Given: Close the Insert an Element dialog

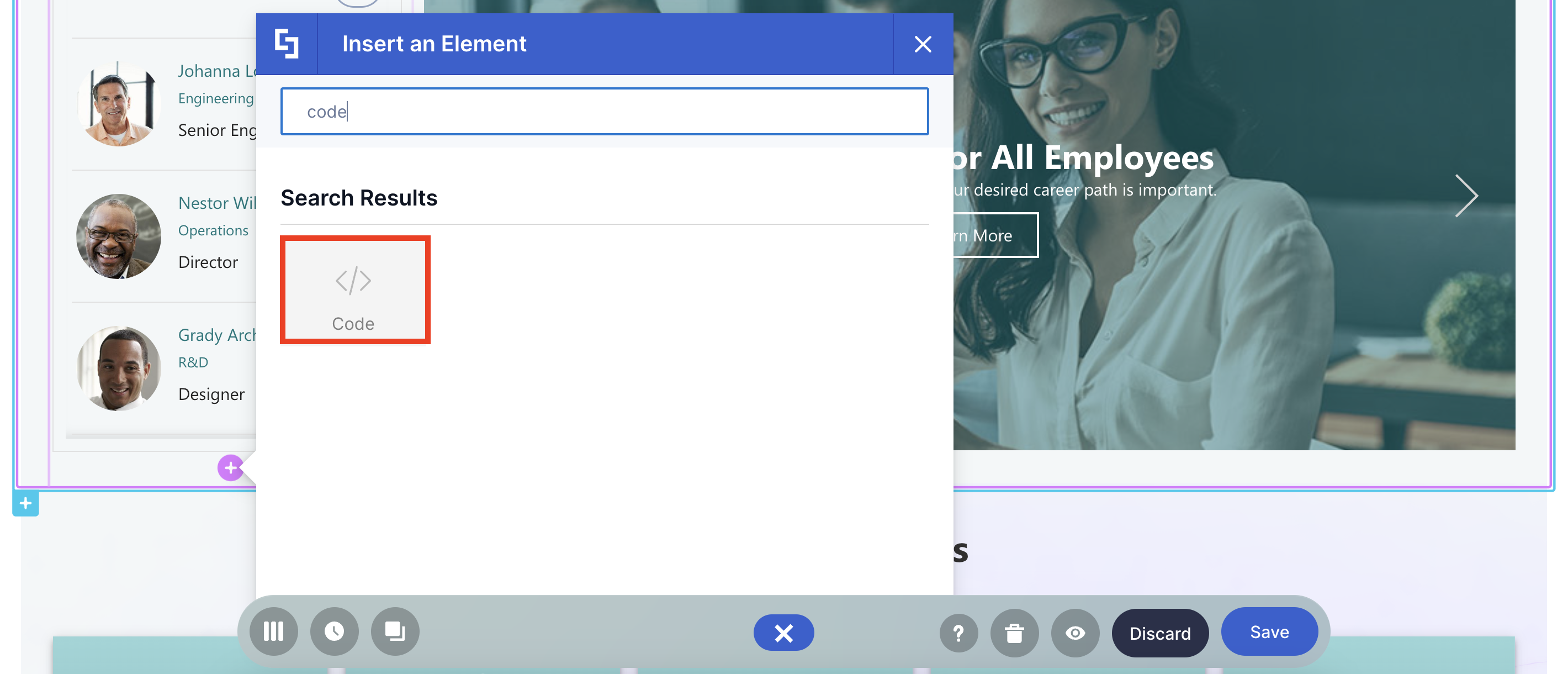Looking at the screenshot, I should click(x=922, y=44).
